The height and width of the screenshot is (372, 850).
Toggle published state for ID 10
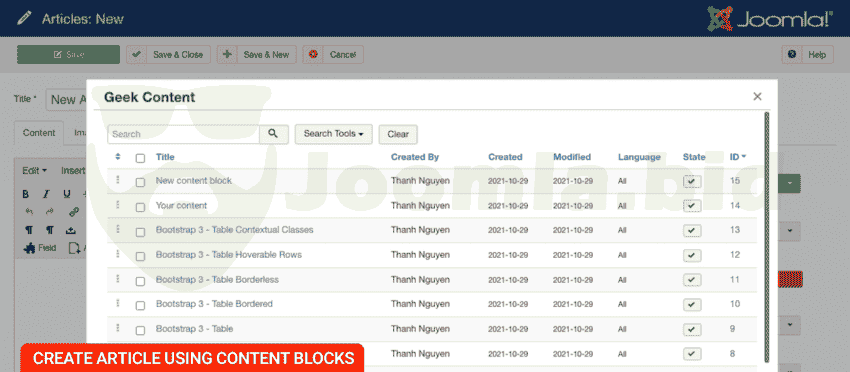pyautogui.click(x=692, y=305)
